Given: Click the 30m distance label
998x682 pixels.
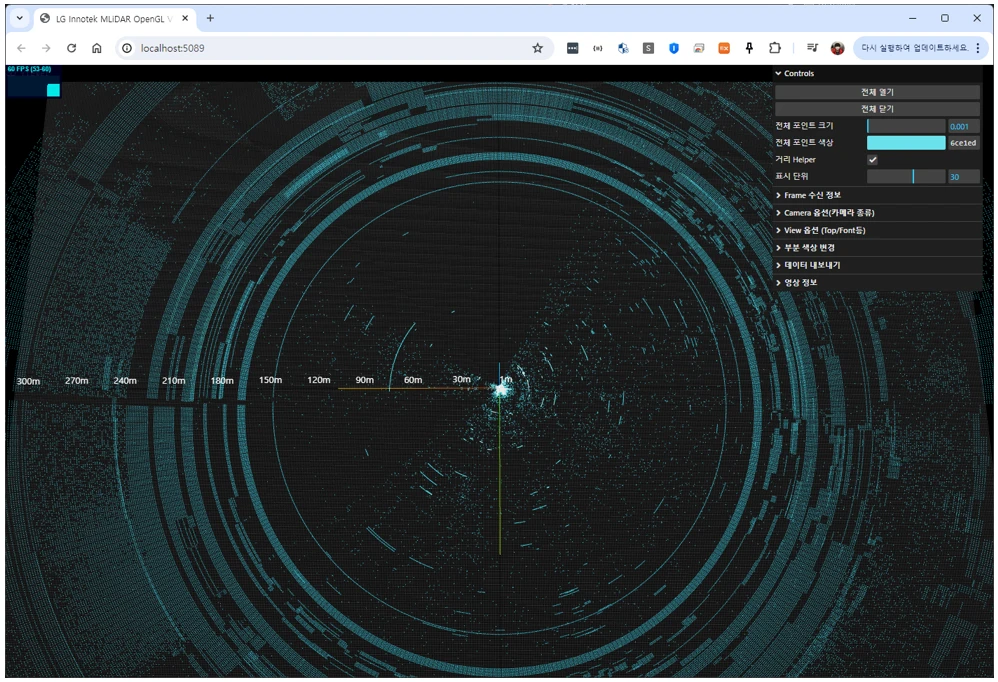Looking at the screenshot, I should [461, 379].
